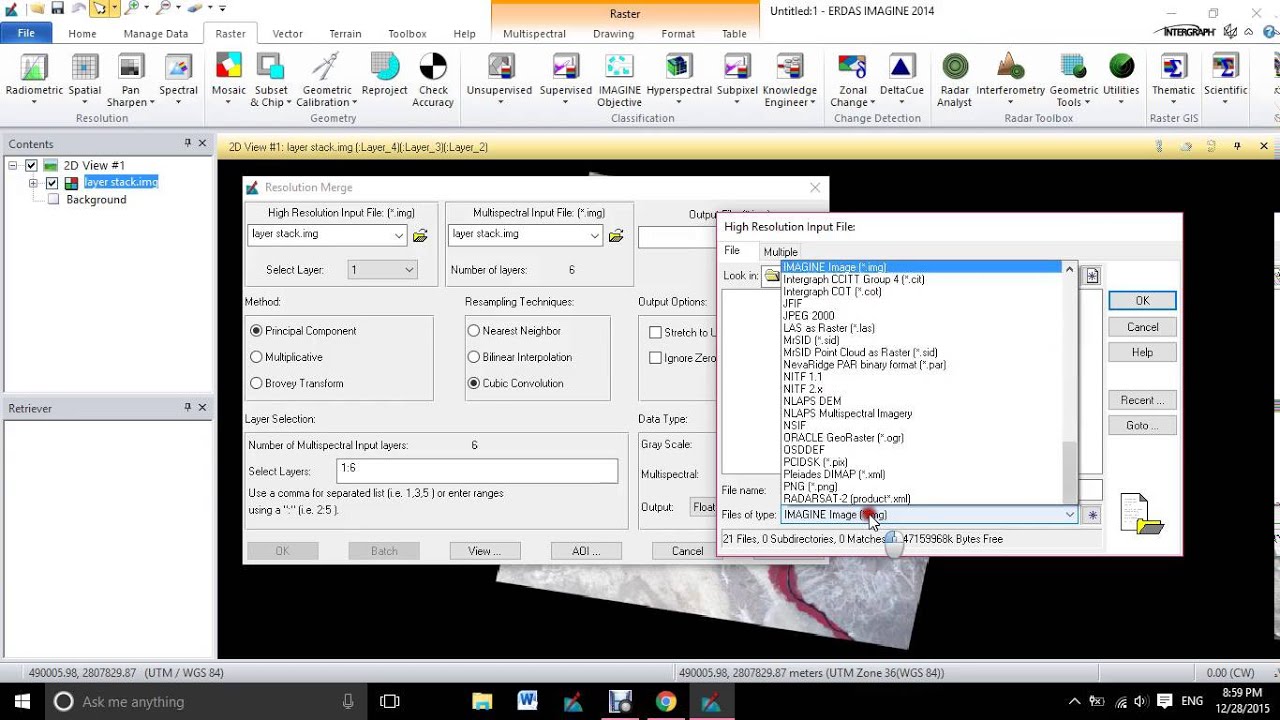
Task: Toggle 2D View #1 checkbox in Contents
Action: 31,165
